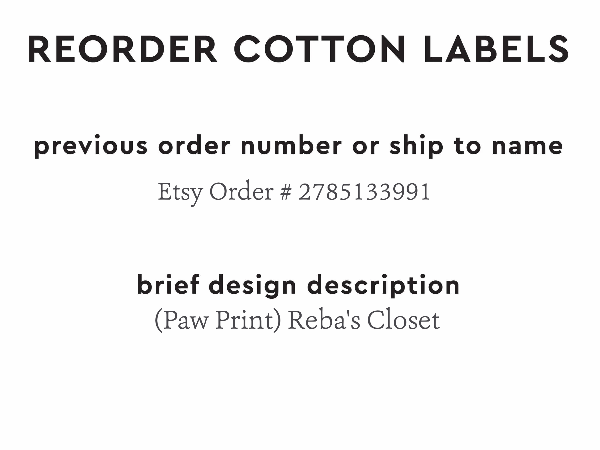Click the design description field value
The image size is (600, 450).
297,321
